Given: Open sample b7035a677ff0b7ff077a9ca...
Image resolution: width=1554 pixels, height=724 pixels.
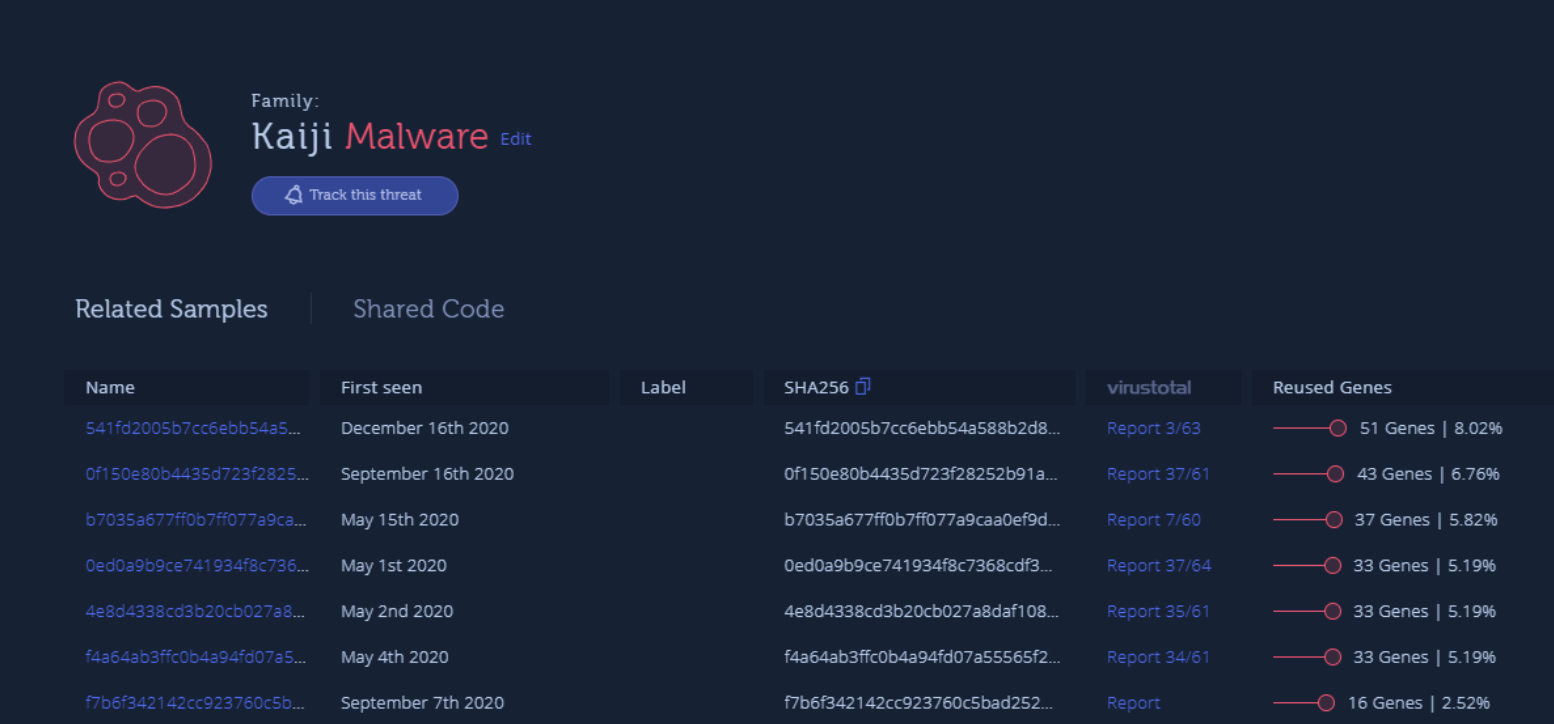Looking at the screenshot, I should tap(195, 520).
